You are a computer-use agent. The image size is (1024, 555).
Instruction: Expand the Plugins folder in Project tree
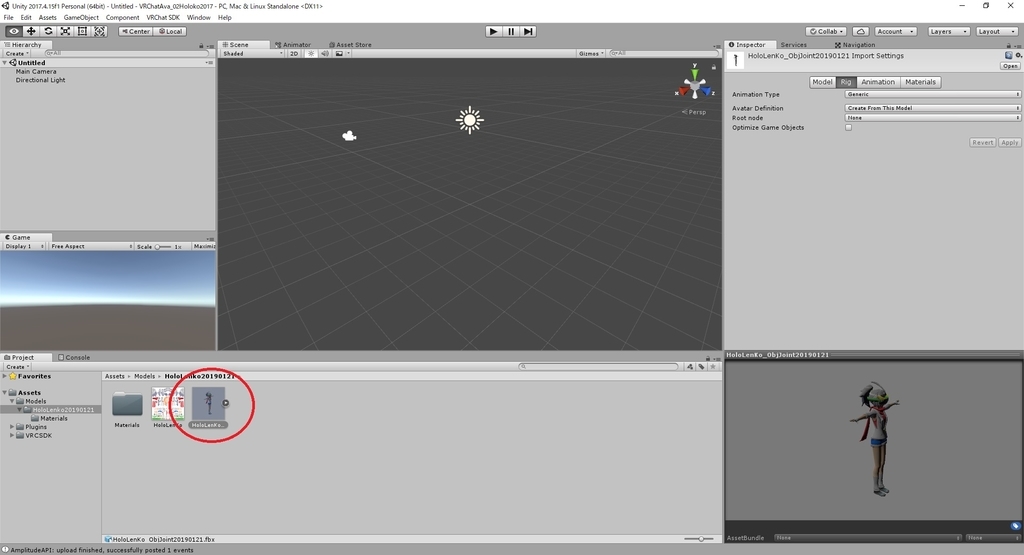(x=12, y=426)
